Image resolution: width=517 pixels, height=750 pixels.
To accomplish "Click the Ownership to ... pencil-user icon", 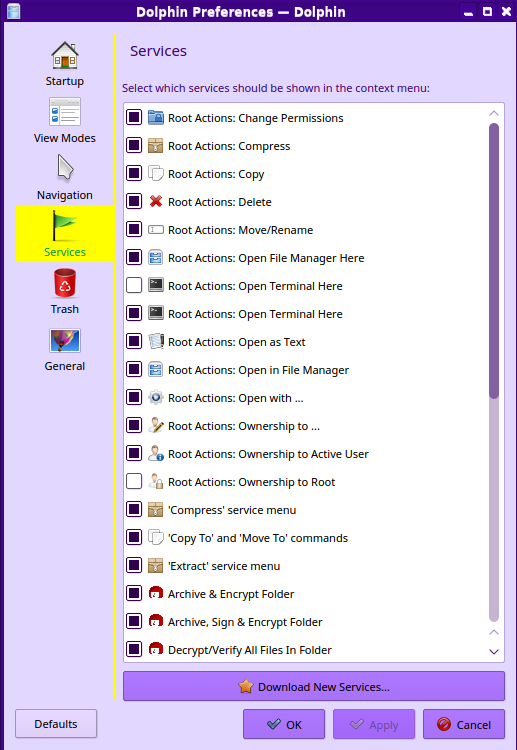I will [x=156, y=425].
